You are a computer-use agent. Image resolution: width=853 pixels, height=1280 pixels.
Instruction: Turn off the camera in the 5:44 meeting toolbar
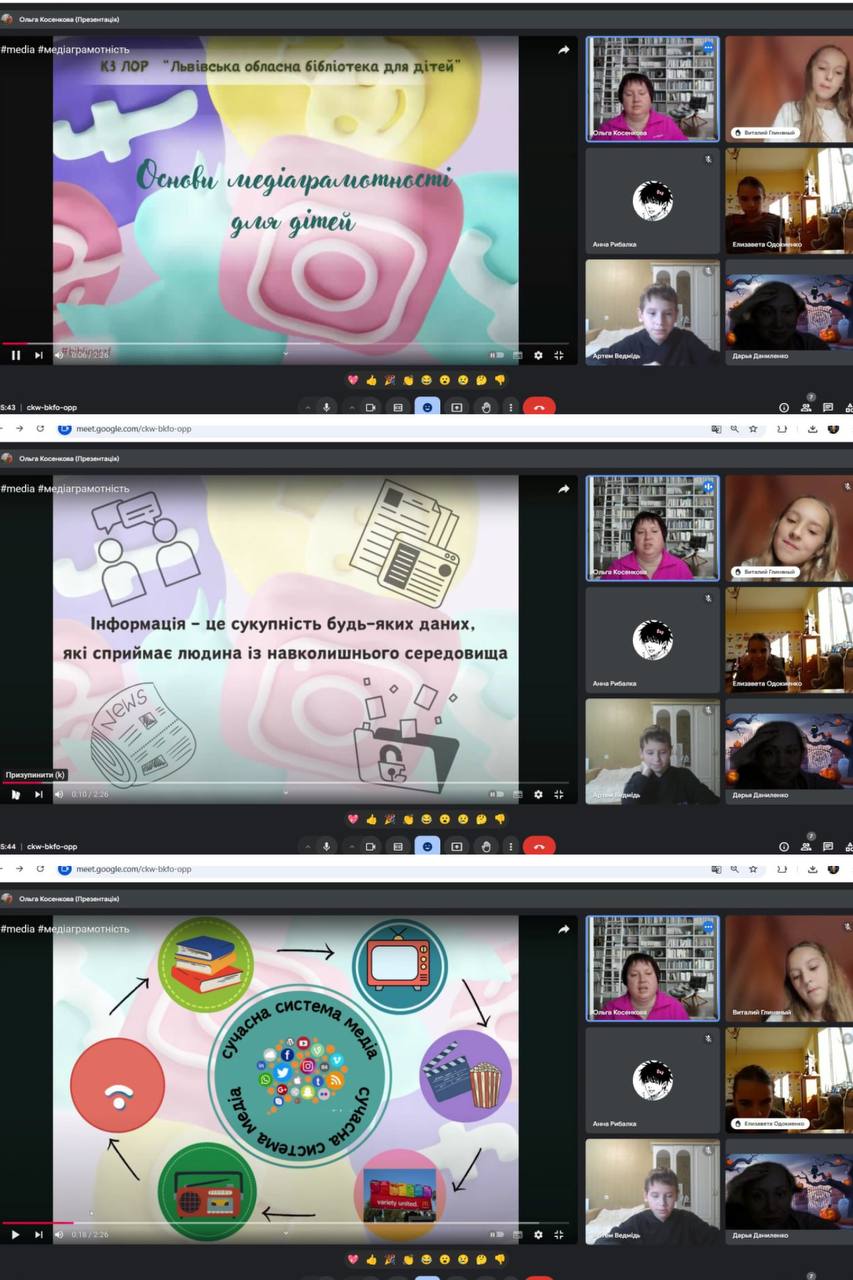[x=370, y=846]
